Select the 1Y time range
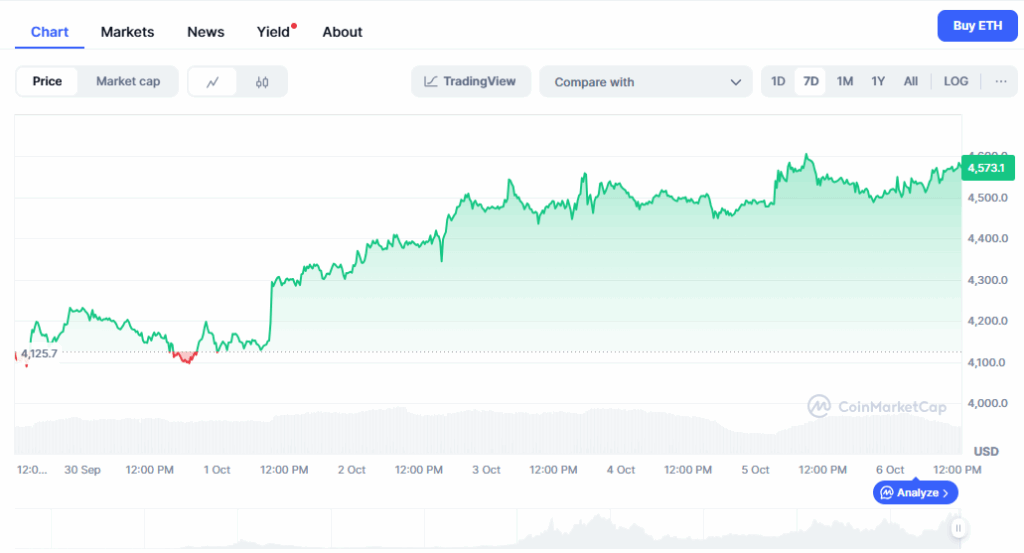This screenshot has height=553, width=1024. (x=878, y=82)
